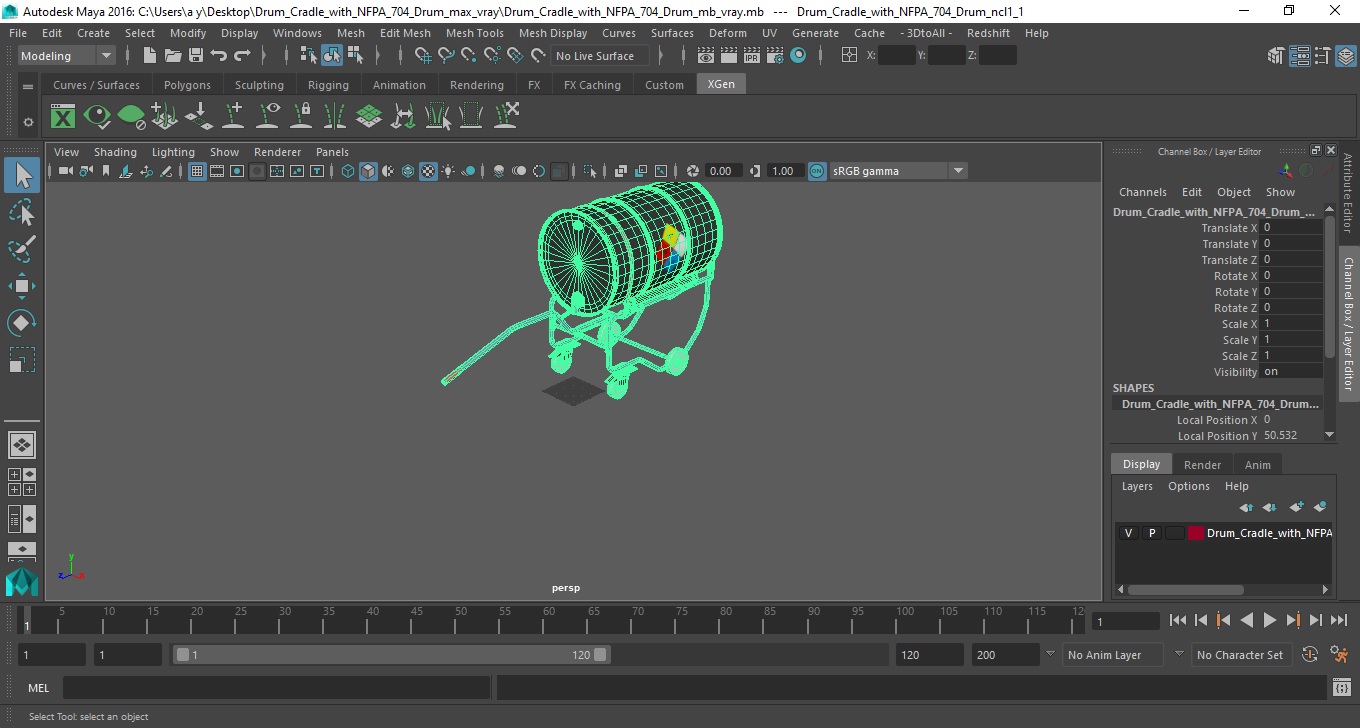The height and width of the screenshot is (728, 1360).
Task: Click the Maya home logo icon
Action: (x=22, y=582)
